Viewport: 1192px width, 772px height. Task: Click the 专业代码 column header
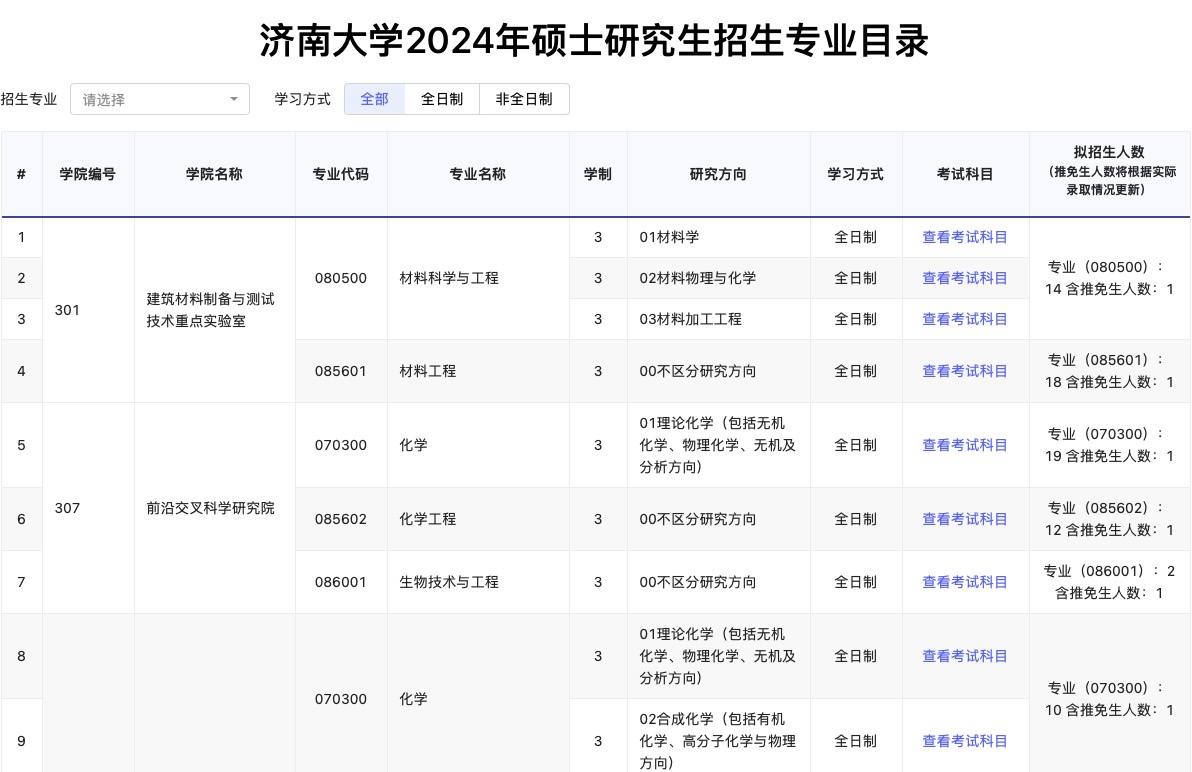coord(341,174)
